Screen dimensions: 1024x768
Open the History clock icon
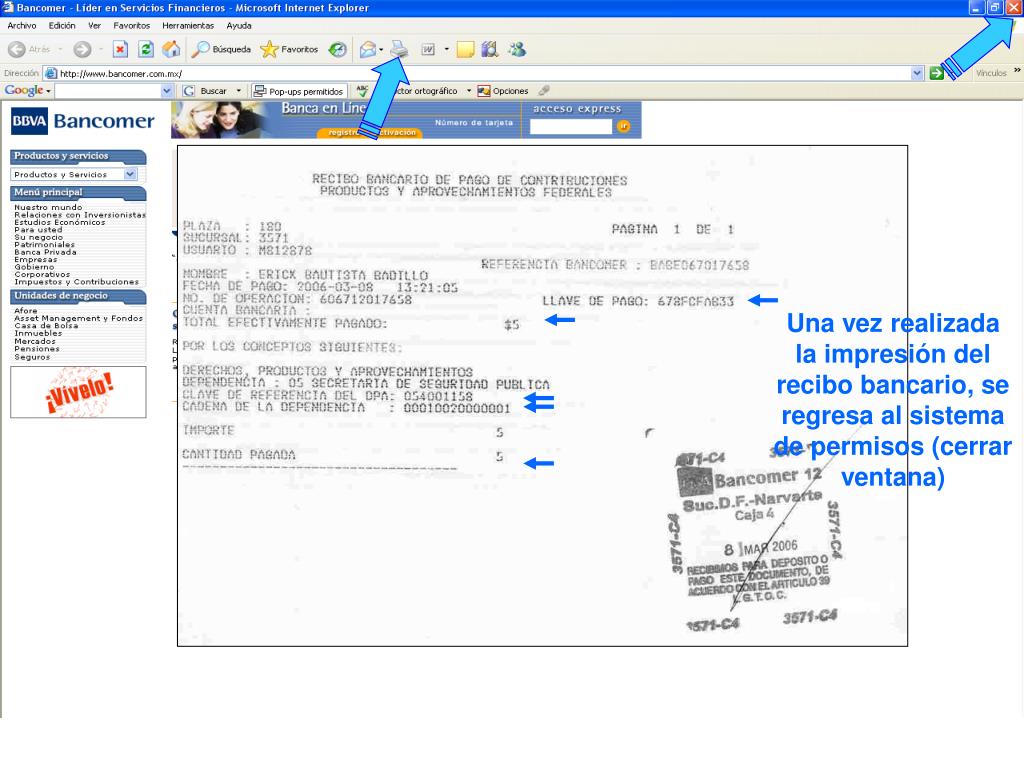coord(337,49)
